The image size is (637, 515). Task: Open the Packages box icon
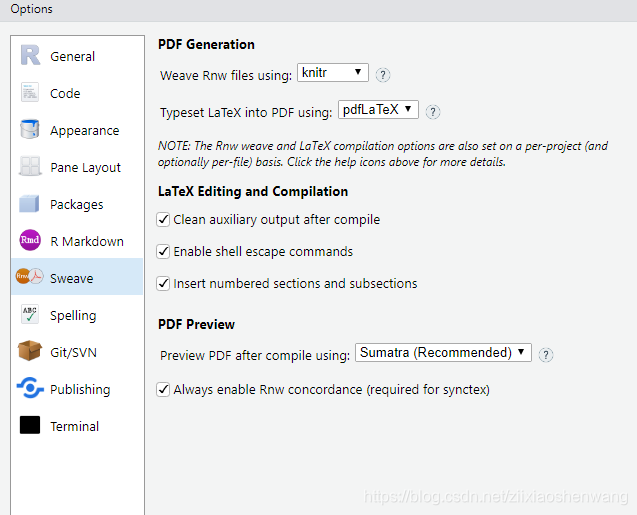[x=30, y=204]
